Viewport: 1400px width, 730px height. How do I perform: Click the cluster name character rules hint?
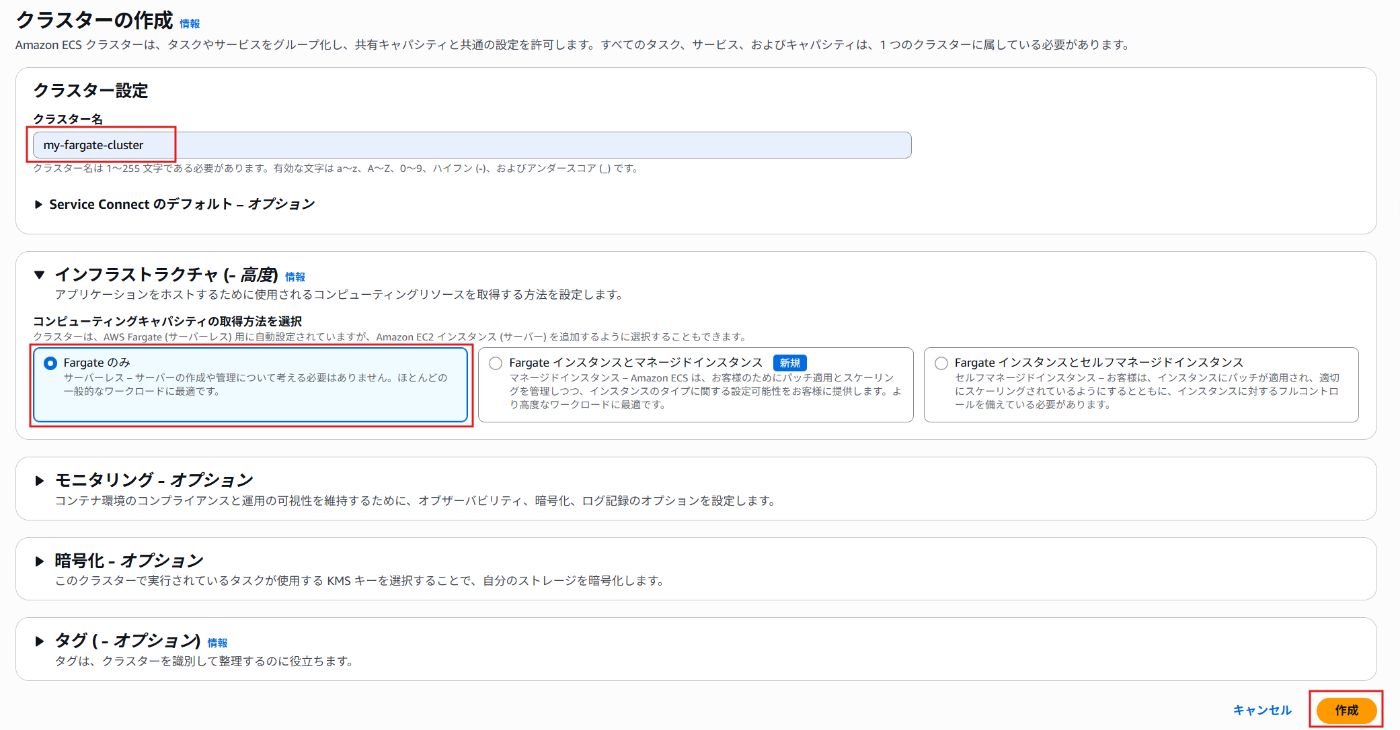(x=336, y=168)
